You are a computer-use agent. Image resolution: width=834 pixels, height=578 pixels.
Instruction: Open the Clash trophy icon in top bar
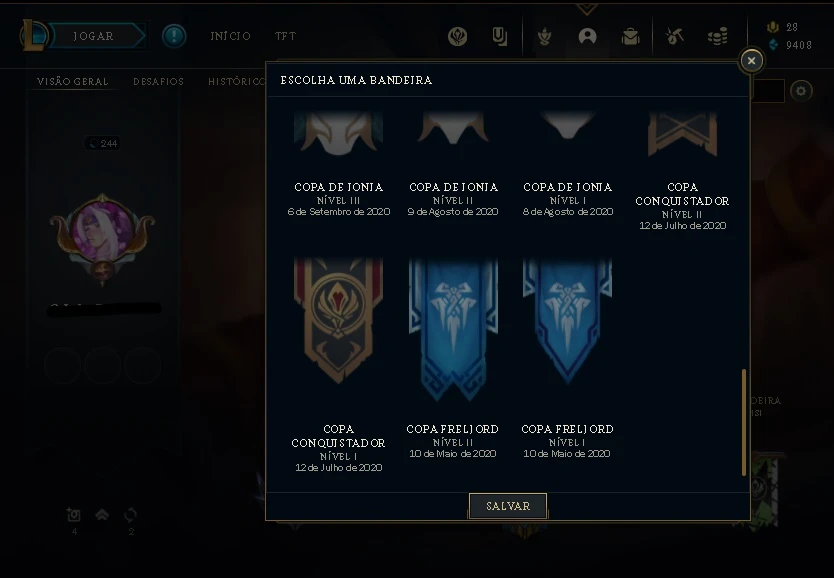pos(544,36)
